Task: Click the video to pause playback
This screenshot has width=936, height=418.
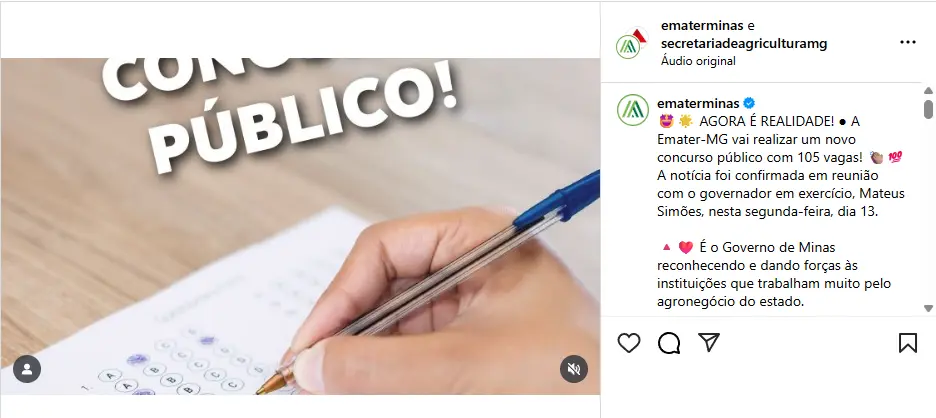Action: (x=300, y=226)
